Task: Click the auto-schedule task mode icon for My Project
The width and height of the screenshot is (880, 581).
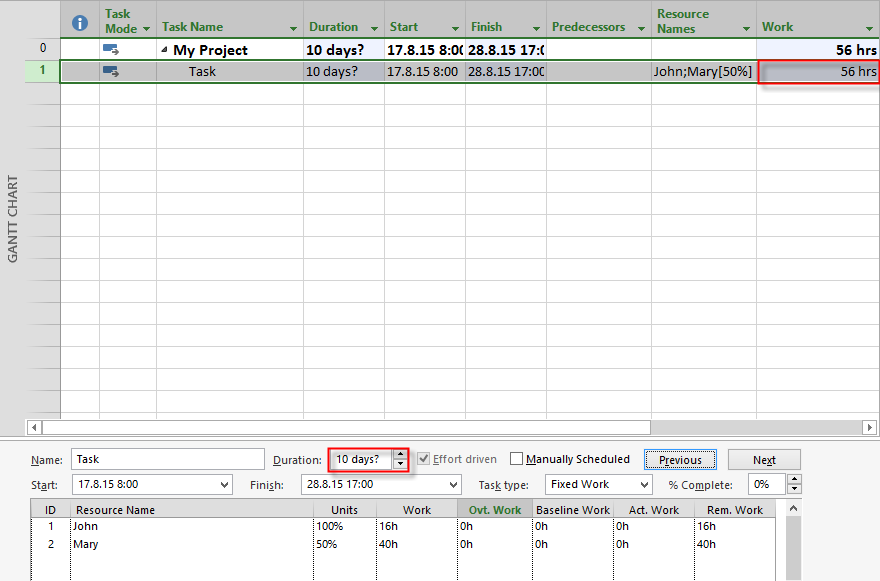Action: (111, 50)
